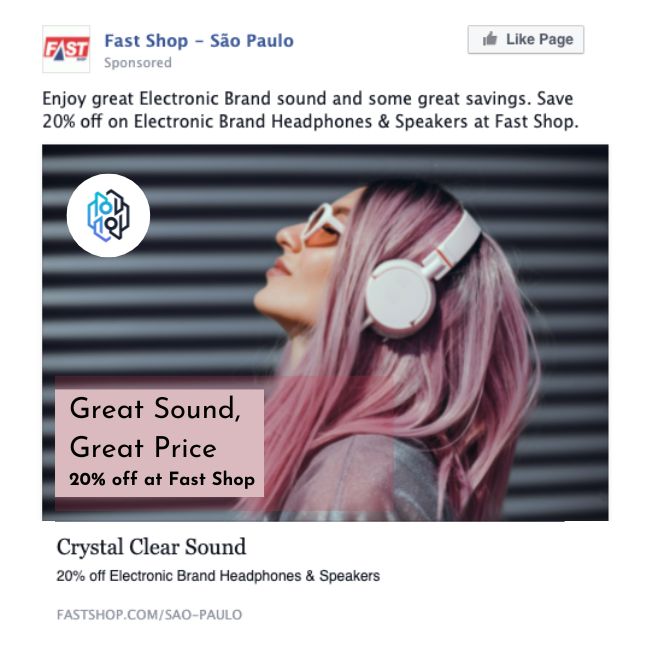Click the circular brand logo in ad image
Image resolution: width=650 pixels, height=650 pixels.
tap(108, 216)
